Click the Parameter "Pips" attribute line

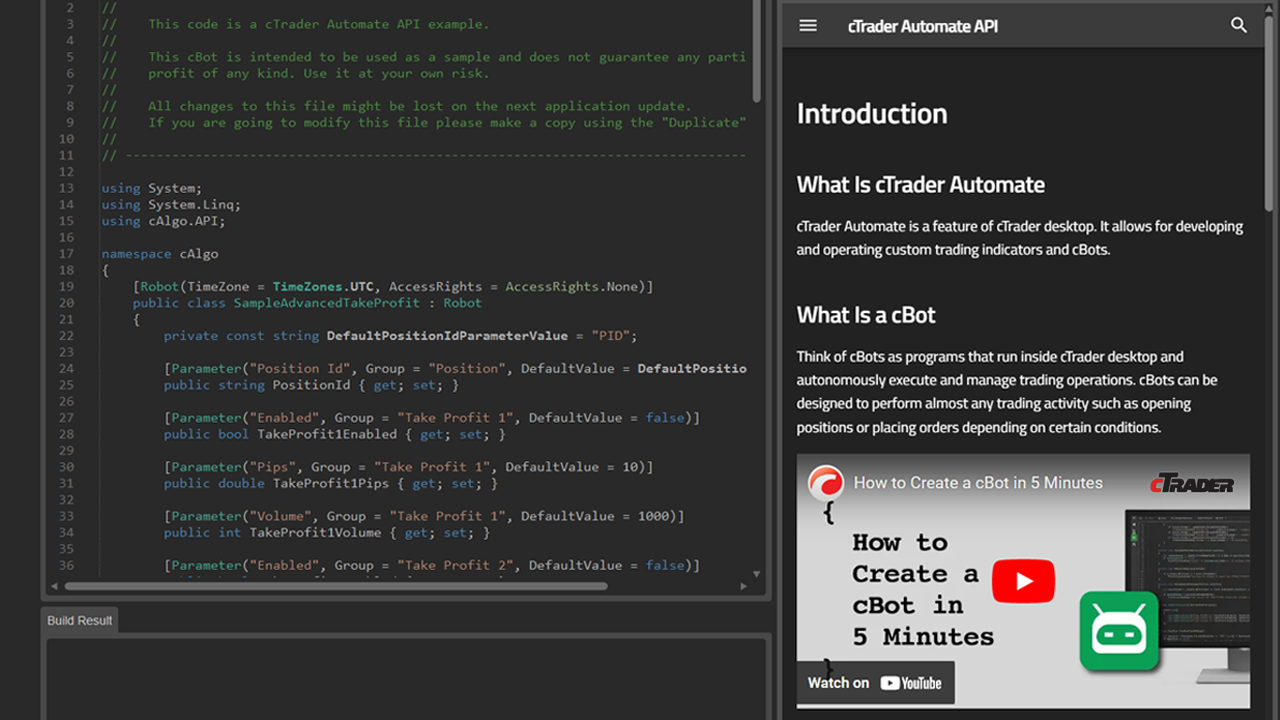click(x=409, y=467)
